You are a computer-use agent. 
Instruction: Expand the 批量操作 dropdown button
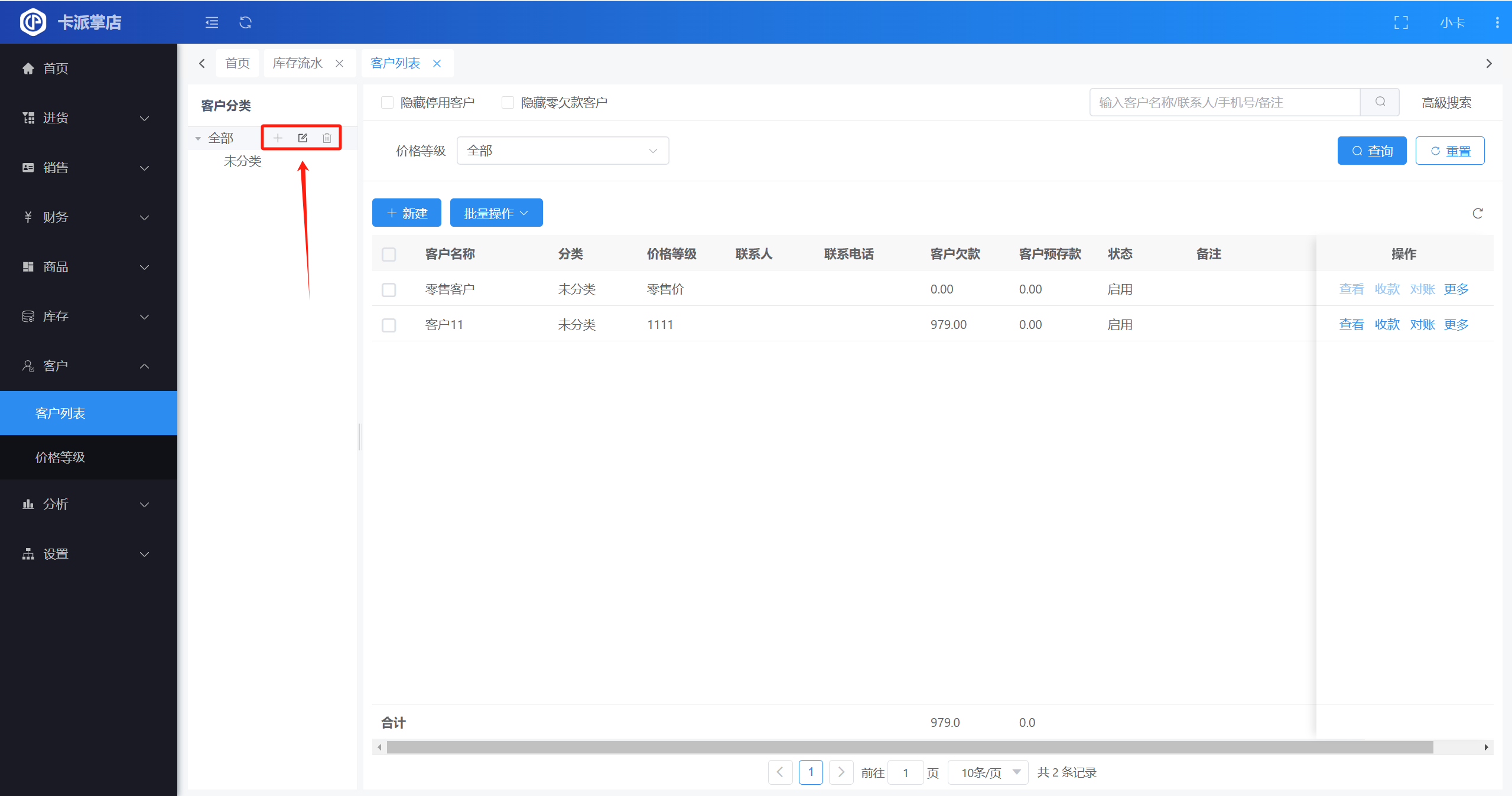pos(496,213)
